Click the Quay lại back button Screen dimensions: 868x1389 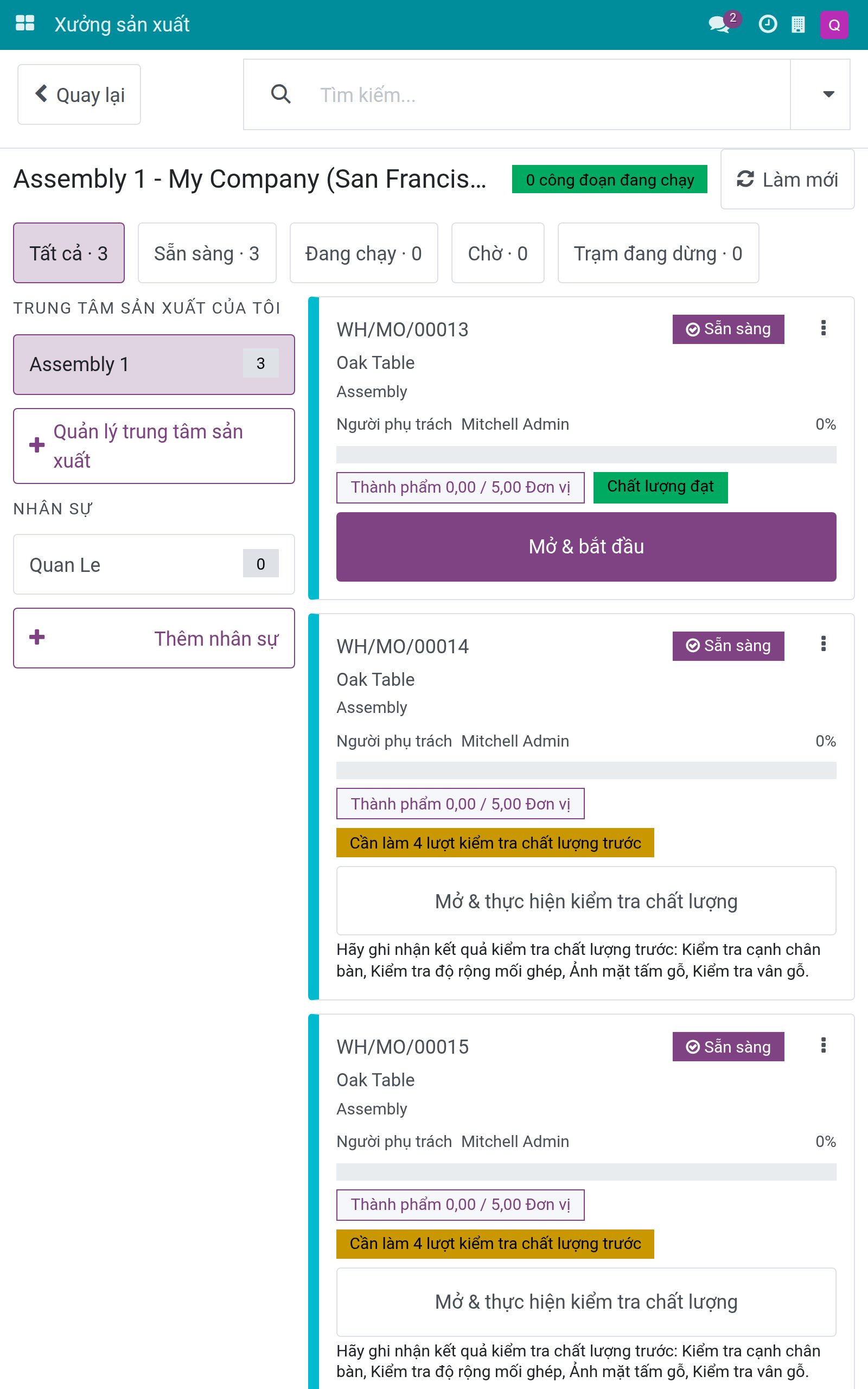tap(79, 94)
